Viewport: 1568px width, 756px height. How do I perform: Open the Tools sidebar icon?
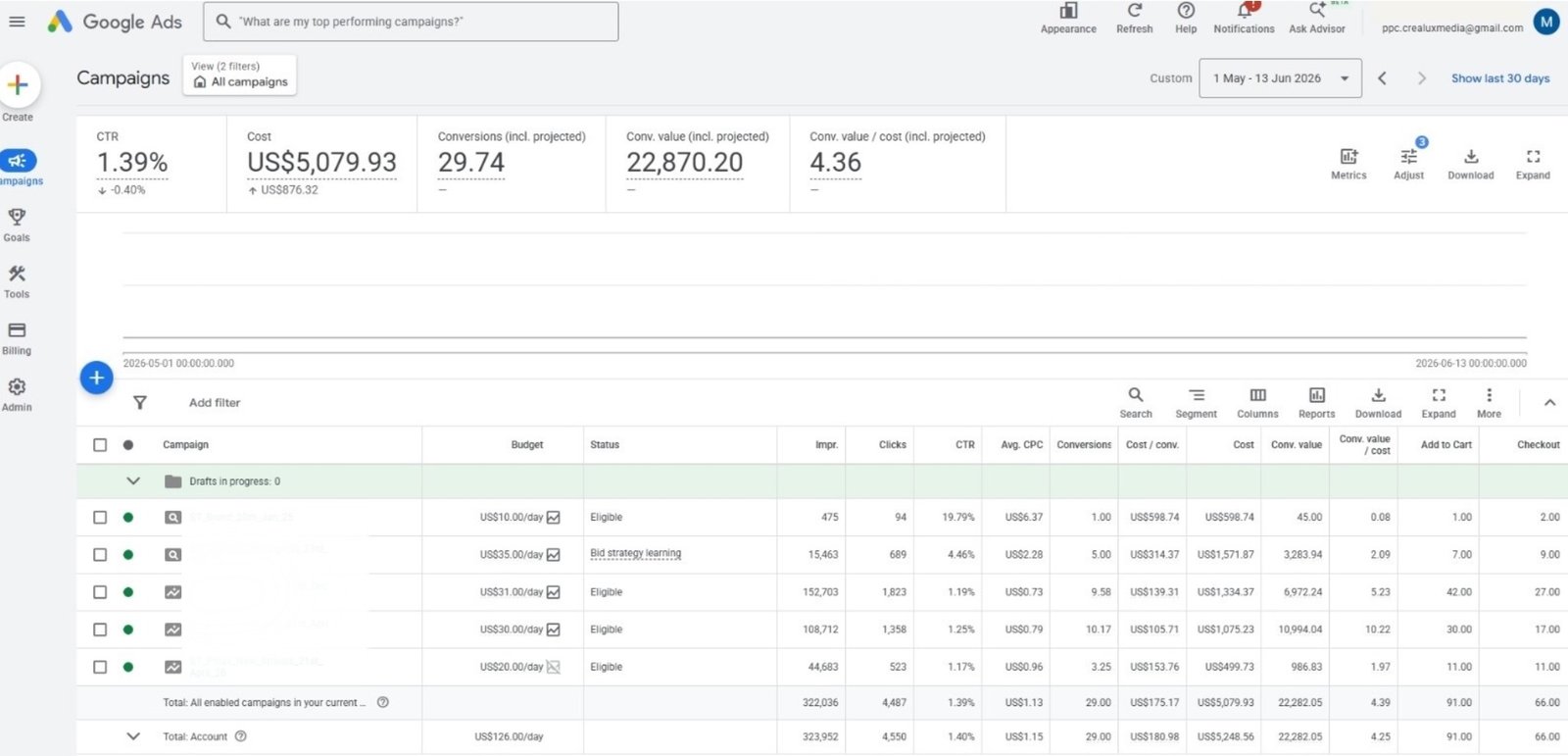pyautogui.click(x=17, y=274)
